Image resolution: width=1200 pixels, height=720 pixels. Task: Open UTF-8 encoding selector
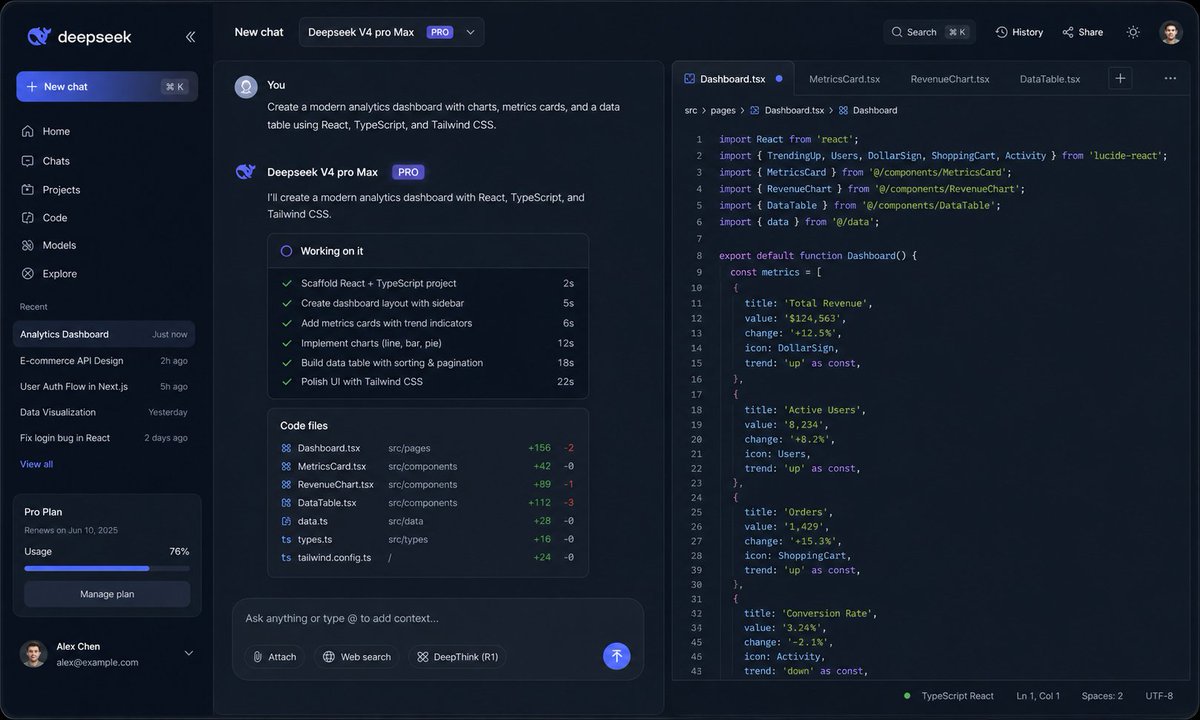click(x=1159, y=695)
